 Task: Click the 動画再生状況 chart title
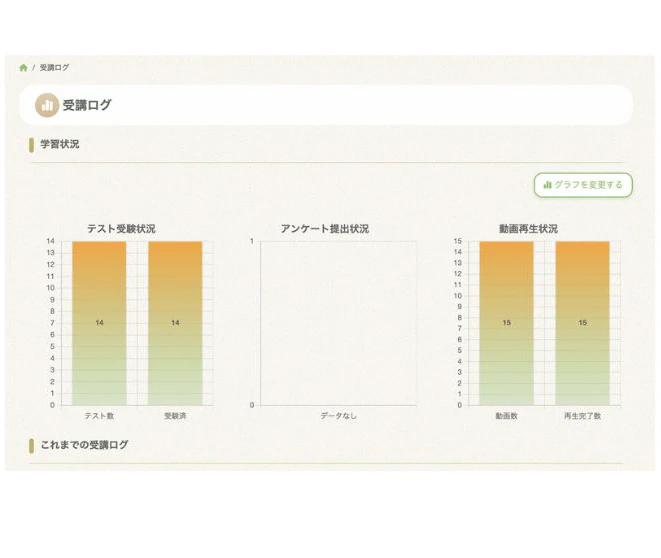tap(528, 228)
